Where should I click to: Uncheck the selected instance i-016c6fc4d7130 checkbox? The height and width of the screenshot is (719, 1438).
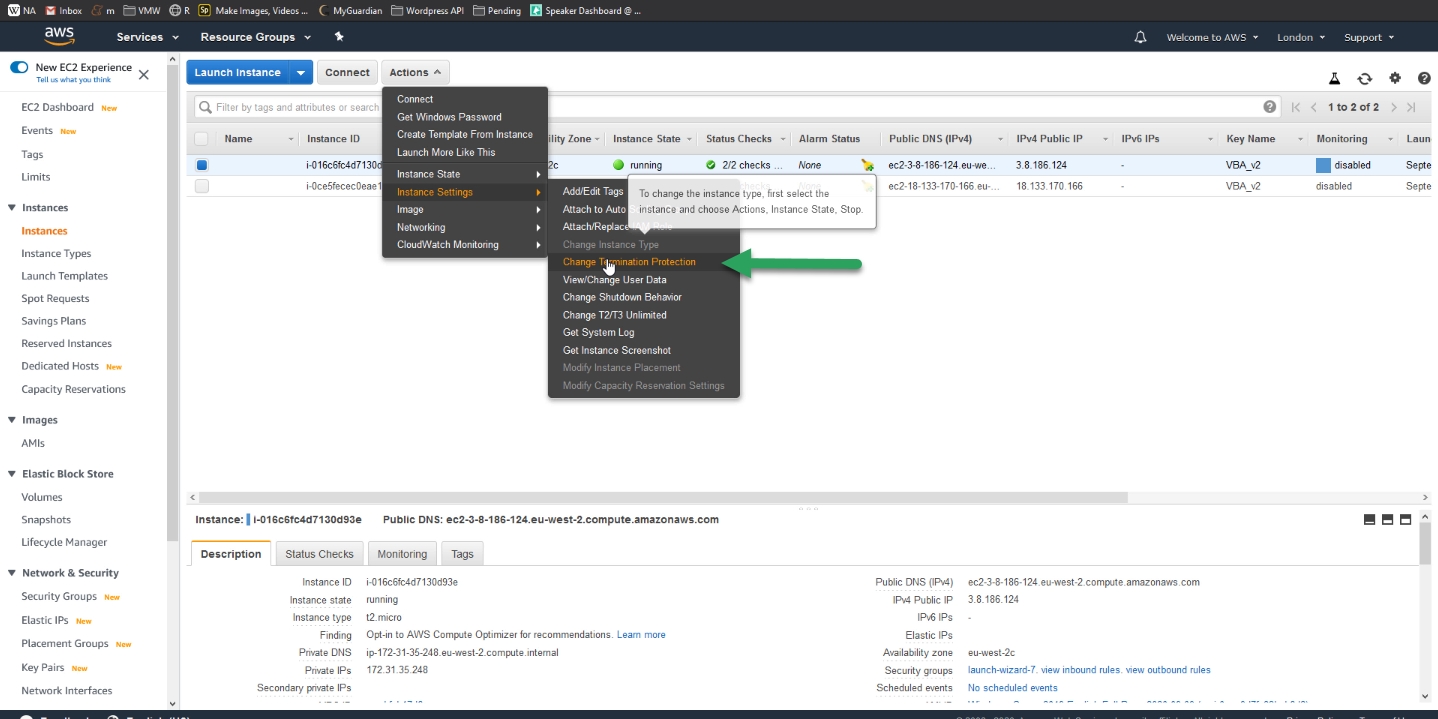tap(202, 165)
